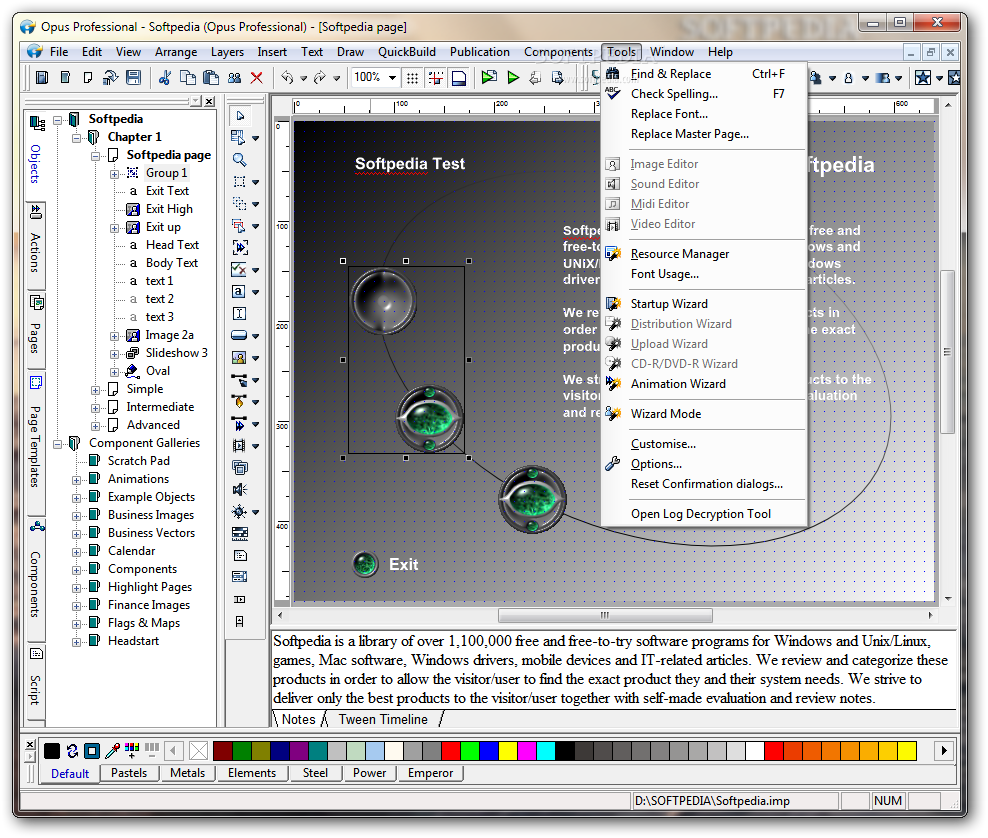Viewport: 988px width, 838px height.
Task: Click the star icon at toolbar right
Action: [923, 77]
